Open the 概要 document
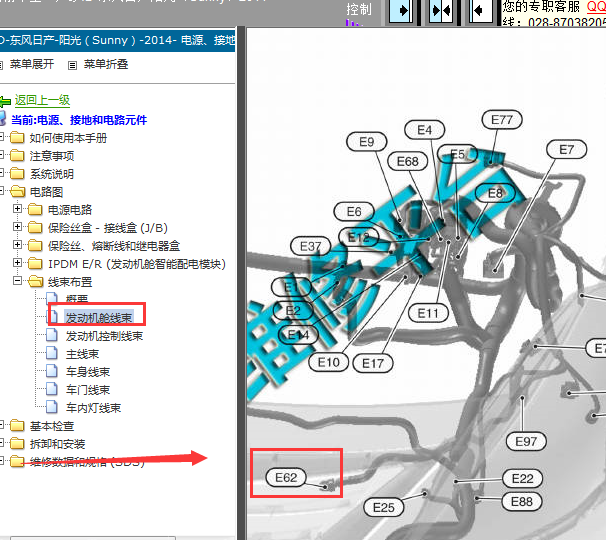This screenshot has width=606, height=540. [x=77, y=299]
